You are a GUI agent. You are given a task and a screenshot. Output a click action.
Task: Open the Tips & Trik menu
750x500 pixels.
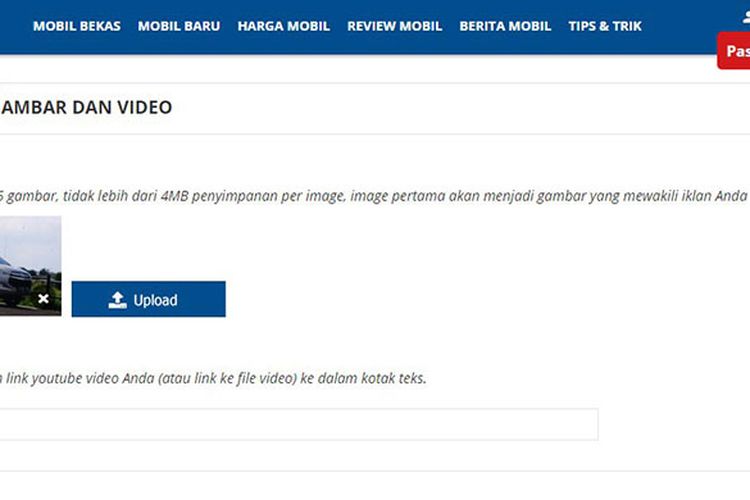(x=605, y=26)
